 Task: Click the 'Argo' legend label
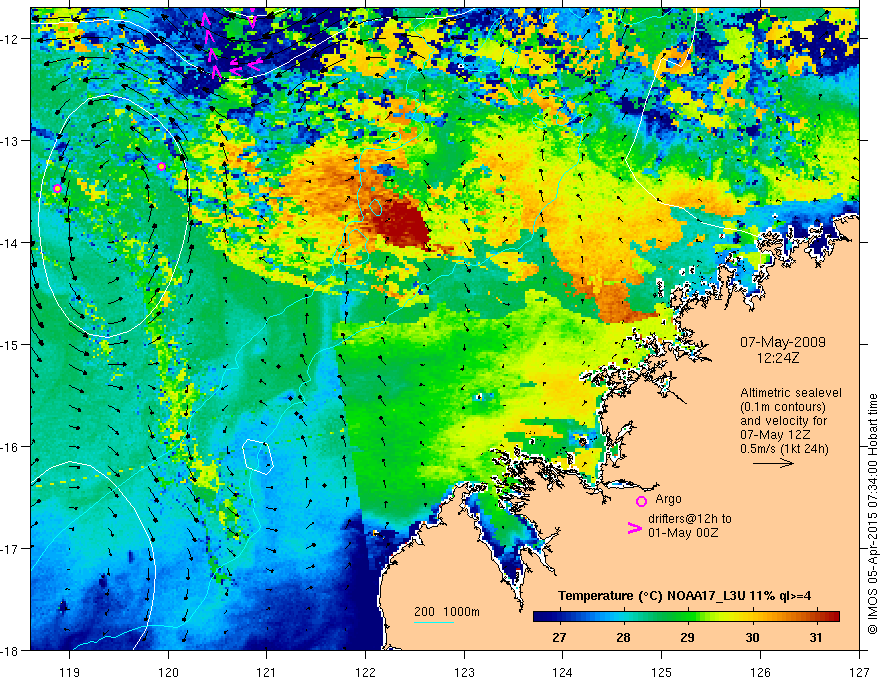pyautogui.click(x=668, y=499)
